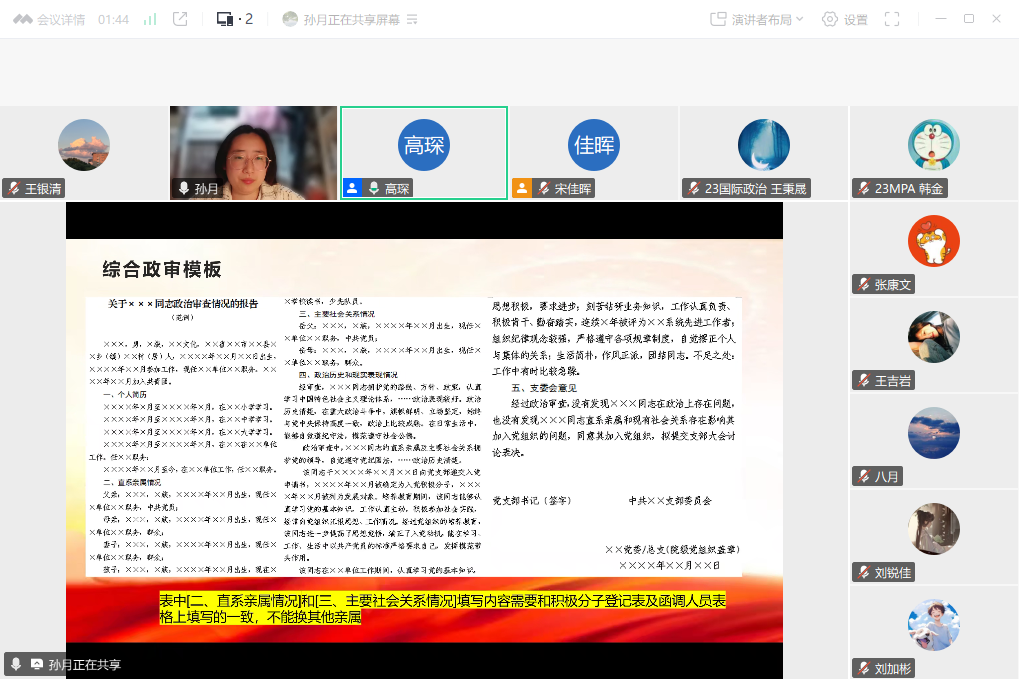1019x679 pixels.
Task: Click the blue host icon on 高琛's tile
Action: (351, 188)
